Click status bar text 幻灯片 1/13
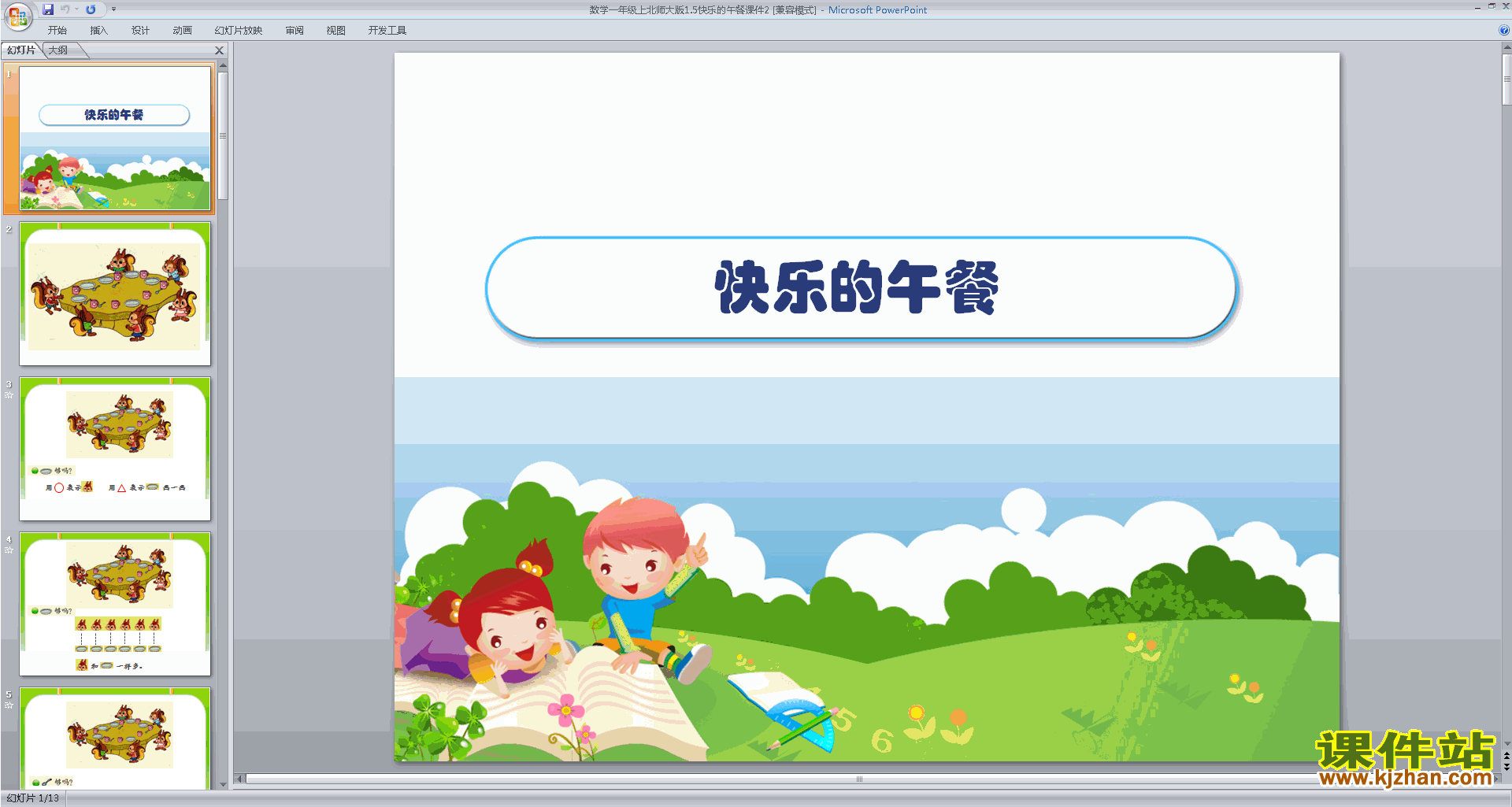 (x=33, y=798)
